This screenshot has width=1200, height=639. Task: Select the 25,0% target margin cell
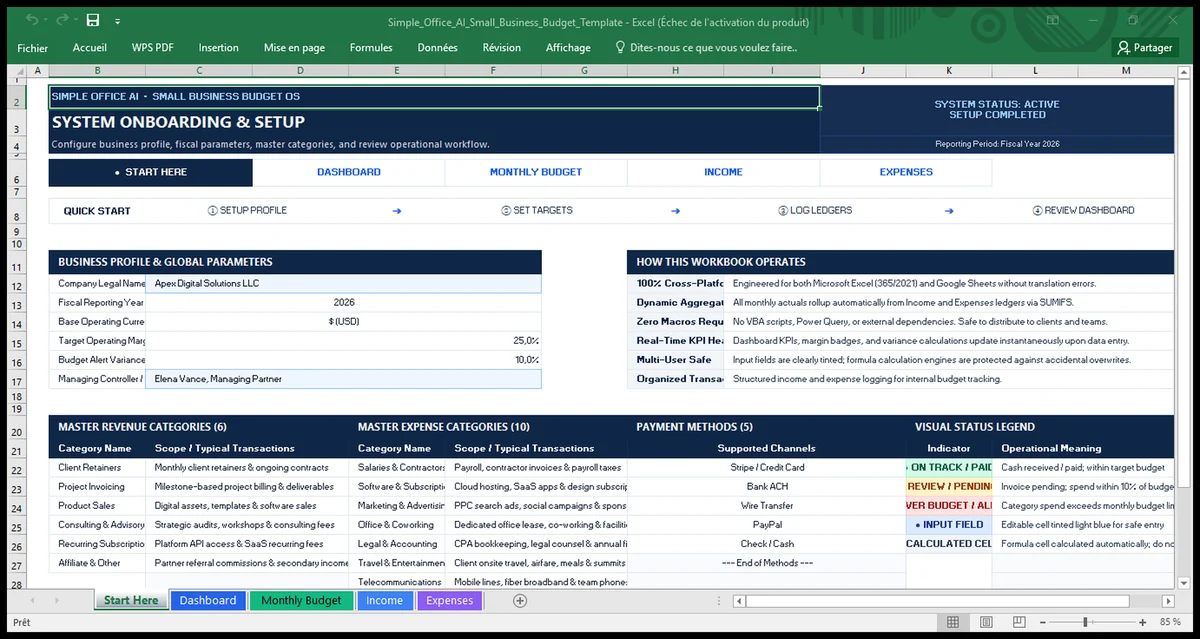343,341
